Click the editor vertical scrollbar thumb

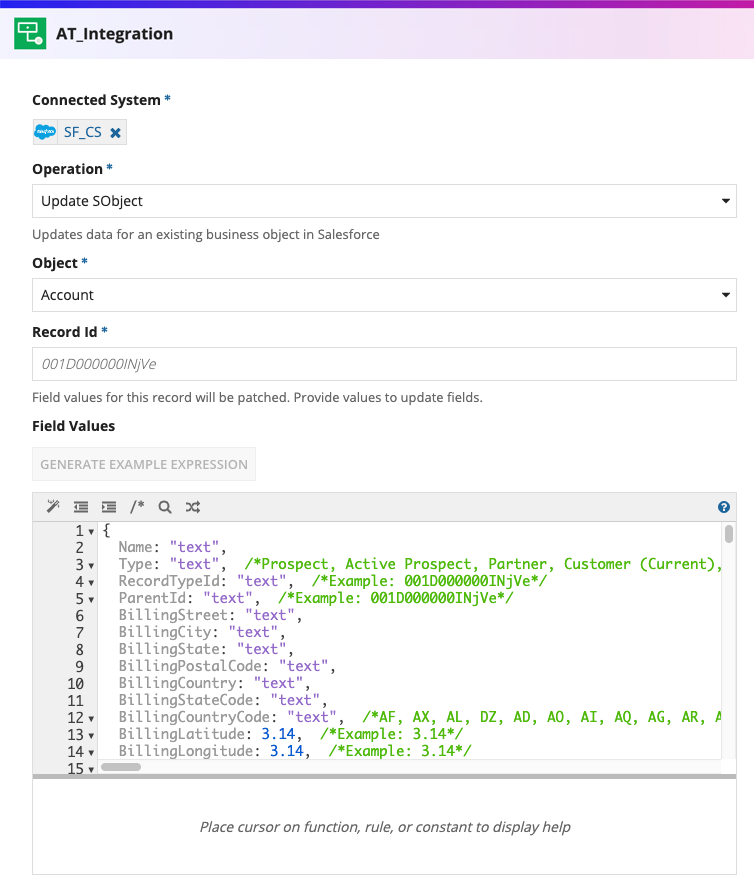(729, 534)
